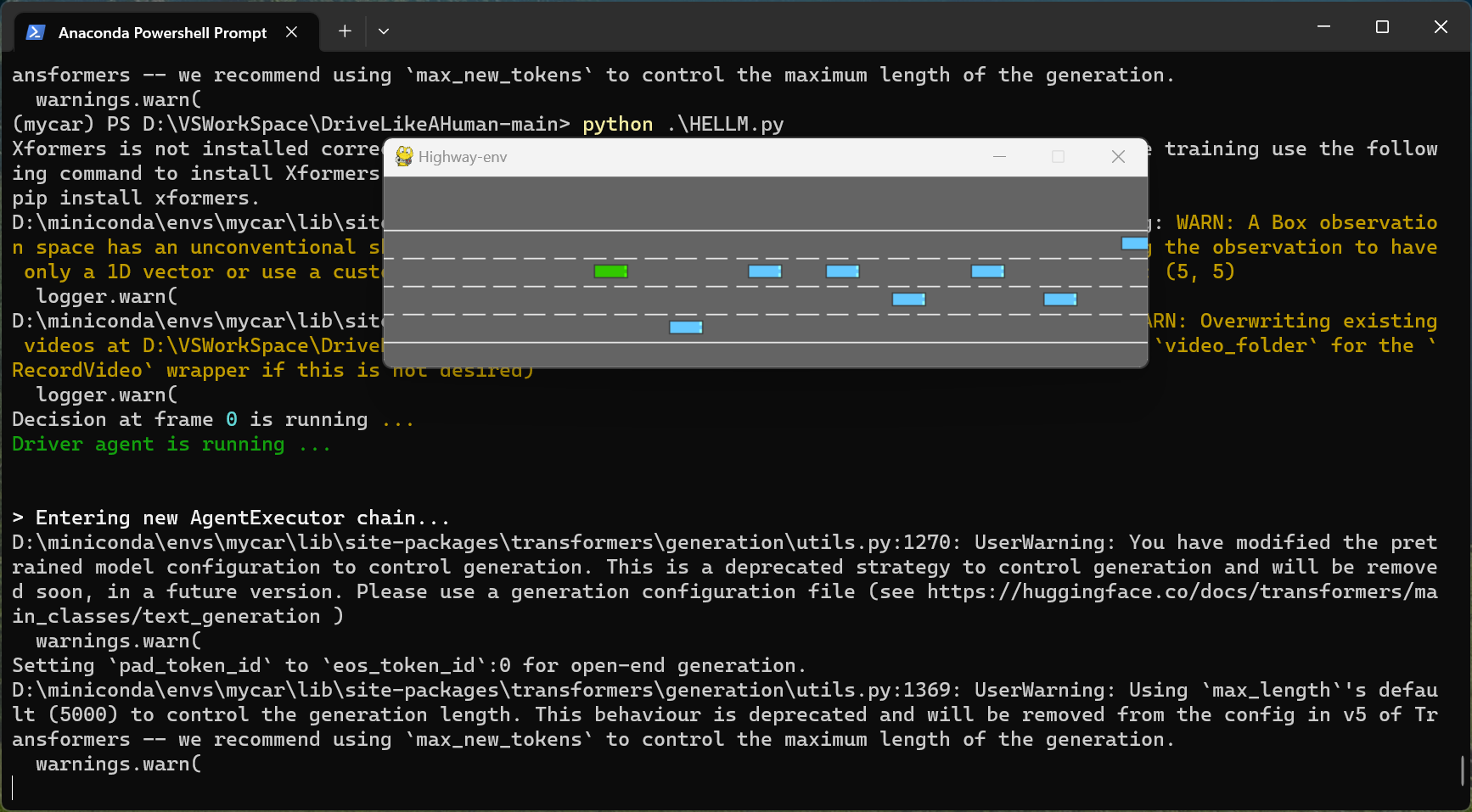Image resolution: width=1472 pixels, height=812 pixels.
Task: Maximize the Highway-env window
Action: 1058,157
